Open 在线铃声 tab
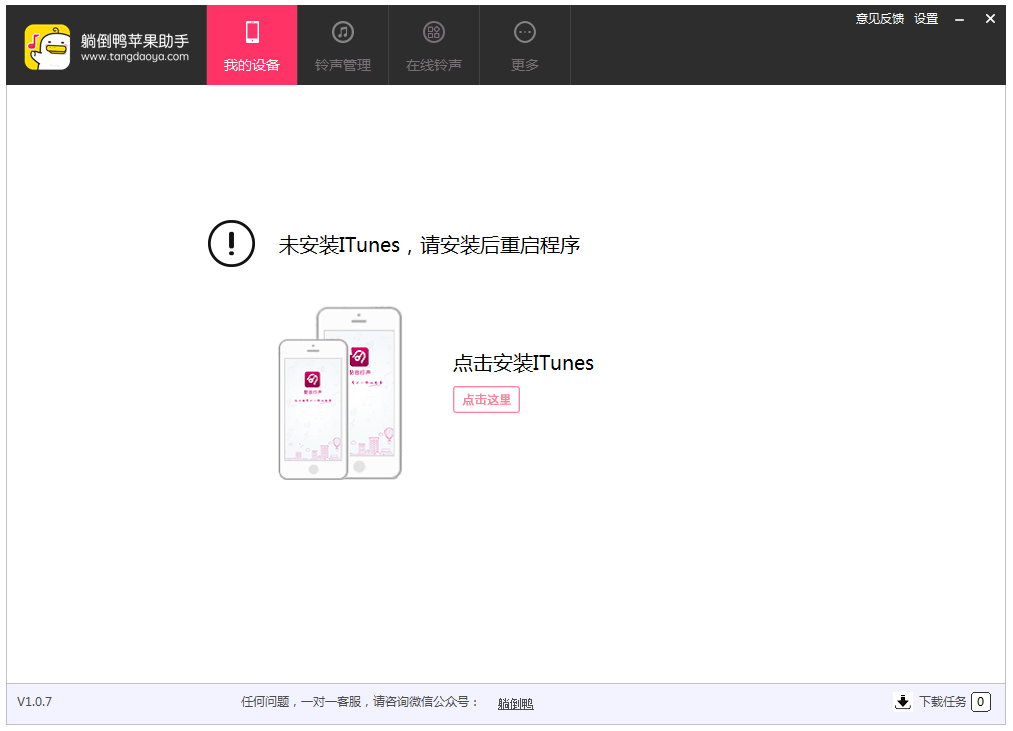The width and height of the screenshot is (1013, 731). [433, 45]
